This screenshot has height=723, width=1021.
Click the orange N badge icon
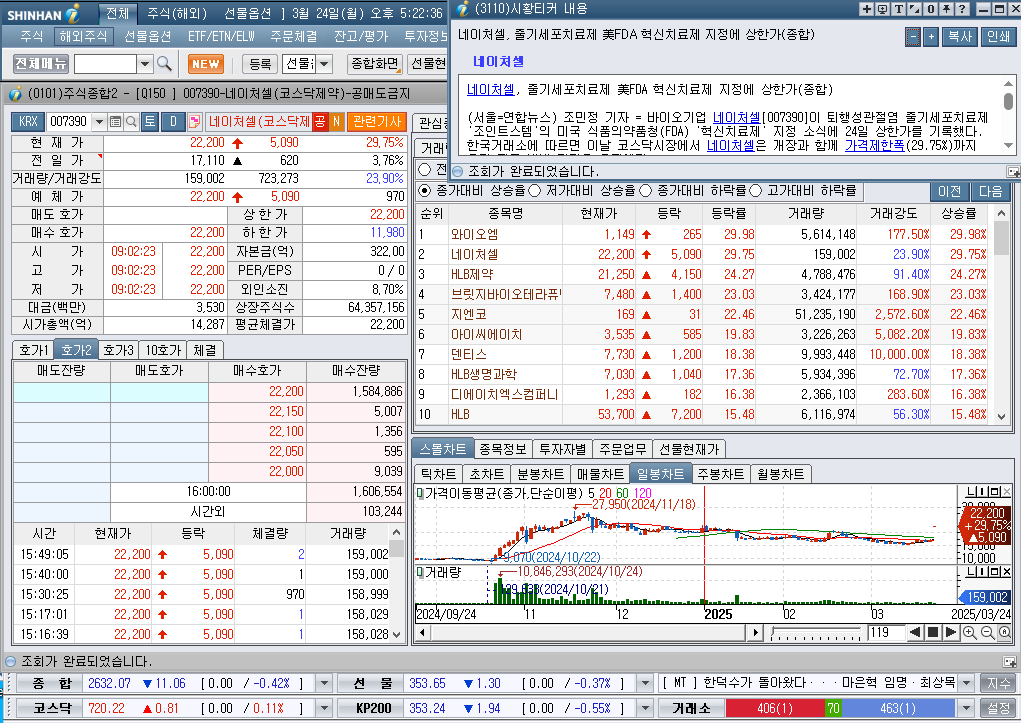(x=337, y=122)
